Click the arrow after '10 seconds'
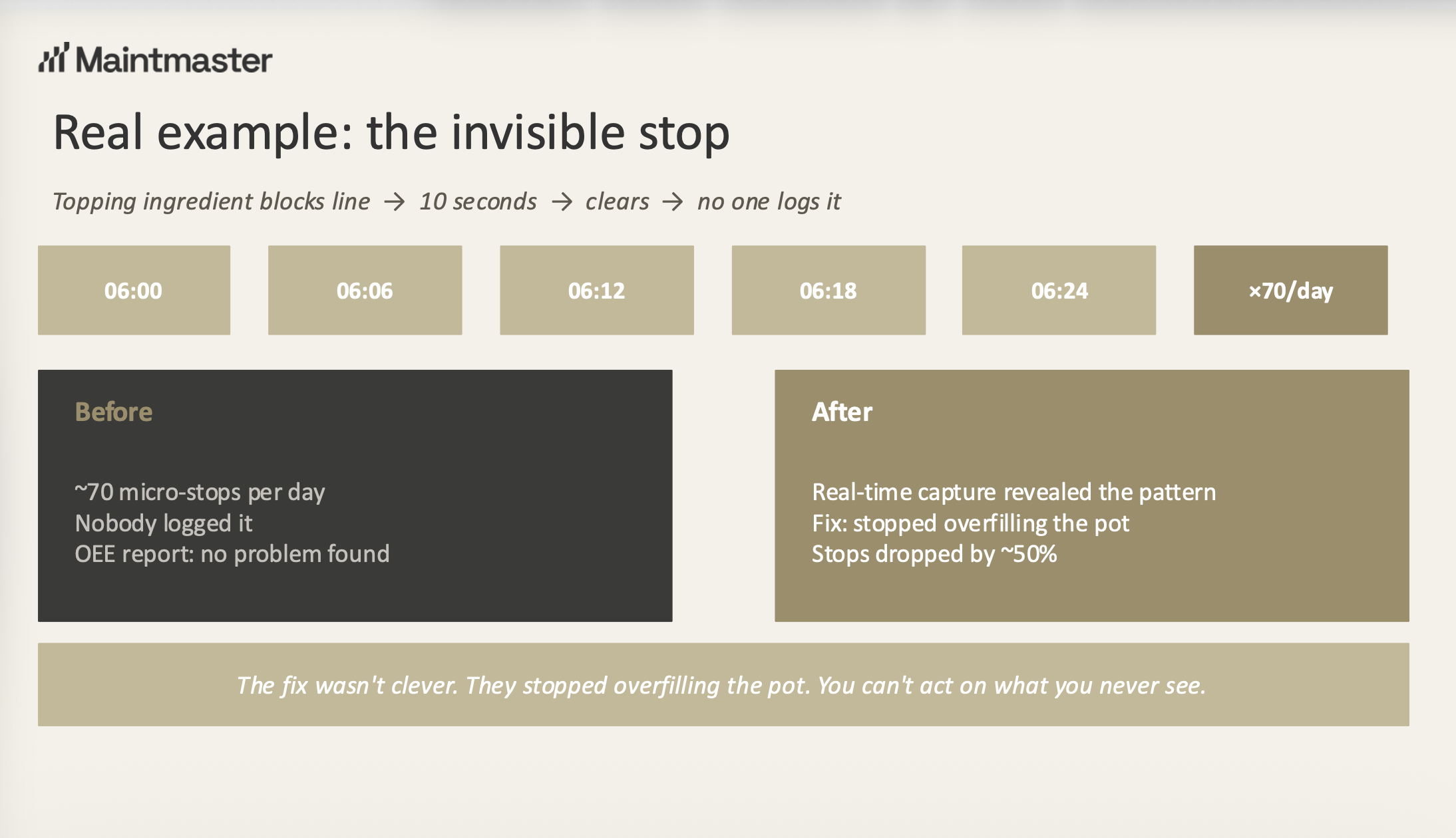Image resolution: width=1456 pixels, height=838 pixels. (562, 202)
